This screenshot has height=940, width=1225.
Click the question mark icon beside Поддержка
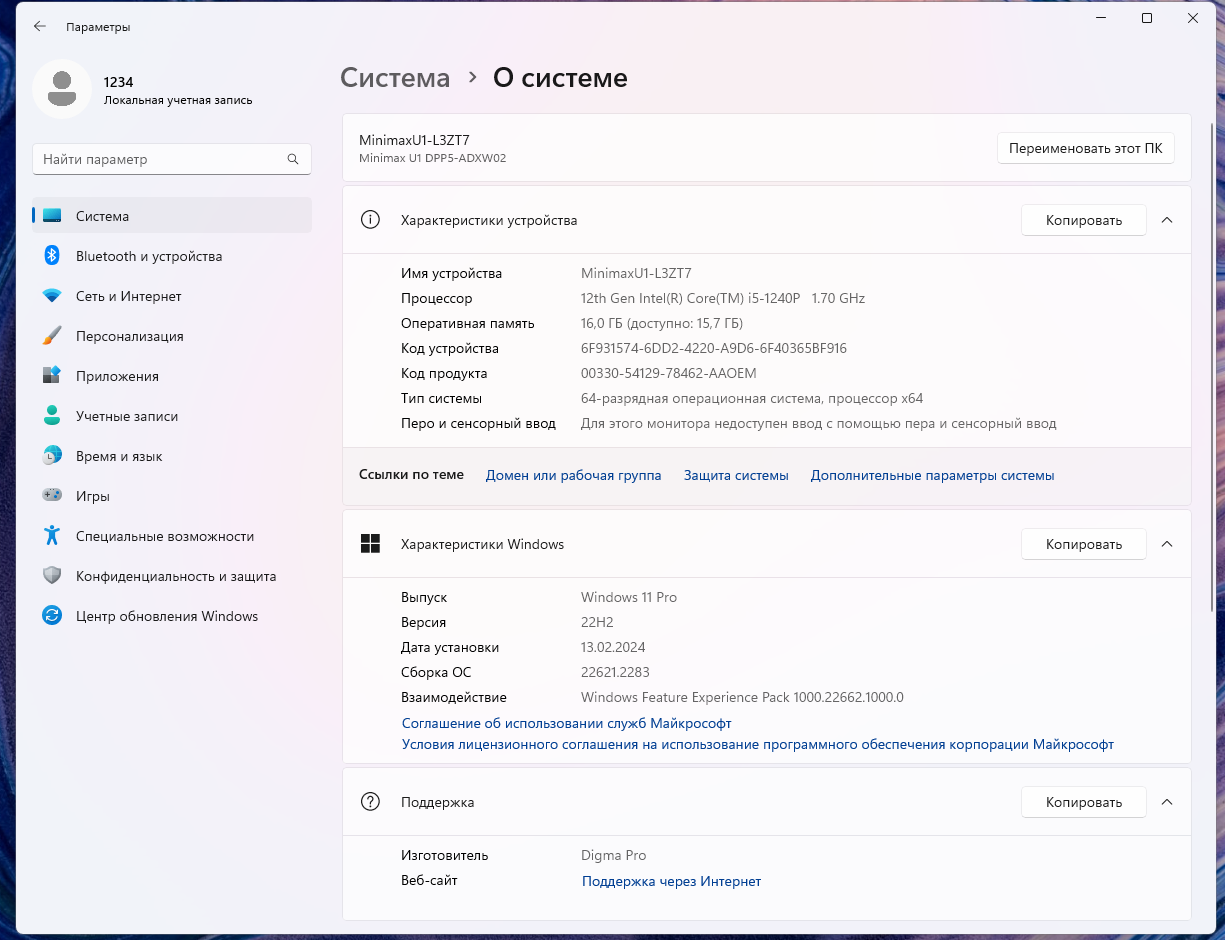[370, 802]
